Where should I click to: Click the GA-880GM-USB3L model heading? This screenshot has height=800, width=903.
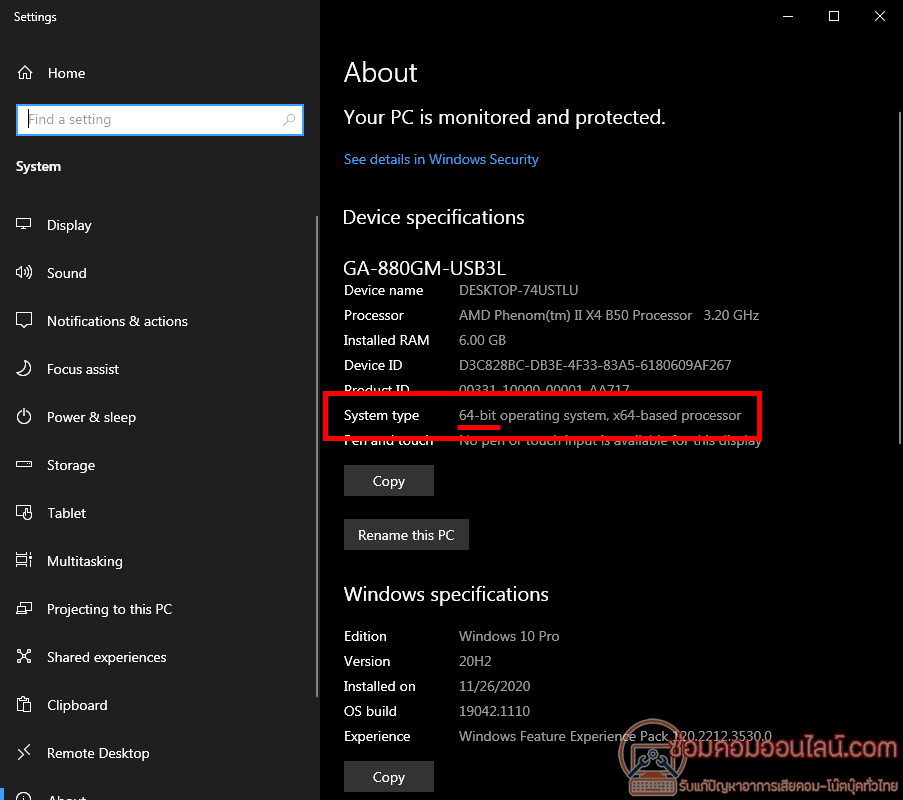click(x=424, y=268)
